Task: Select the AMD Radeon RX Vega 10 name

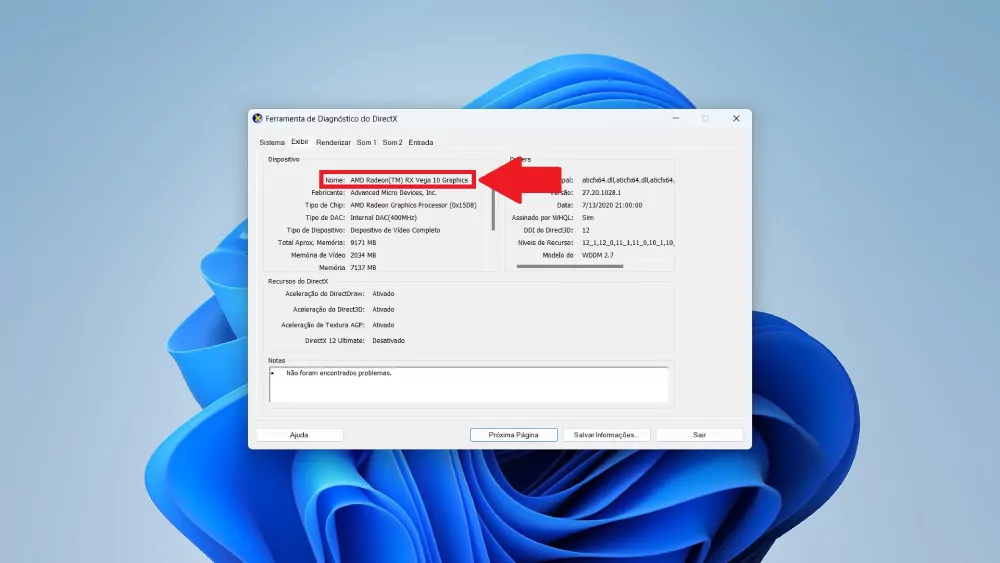Action: 409,180
